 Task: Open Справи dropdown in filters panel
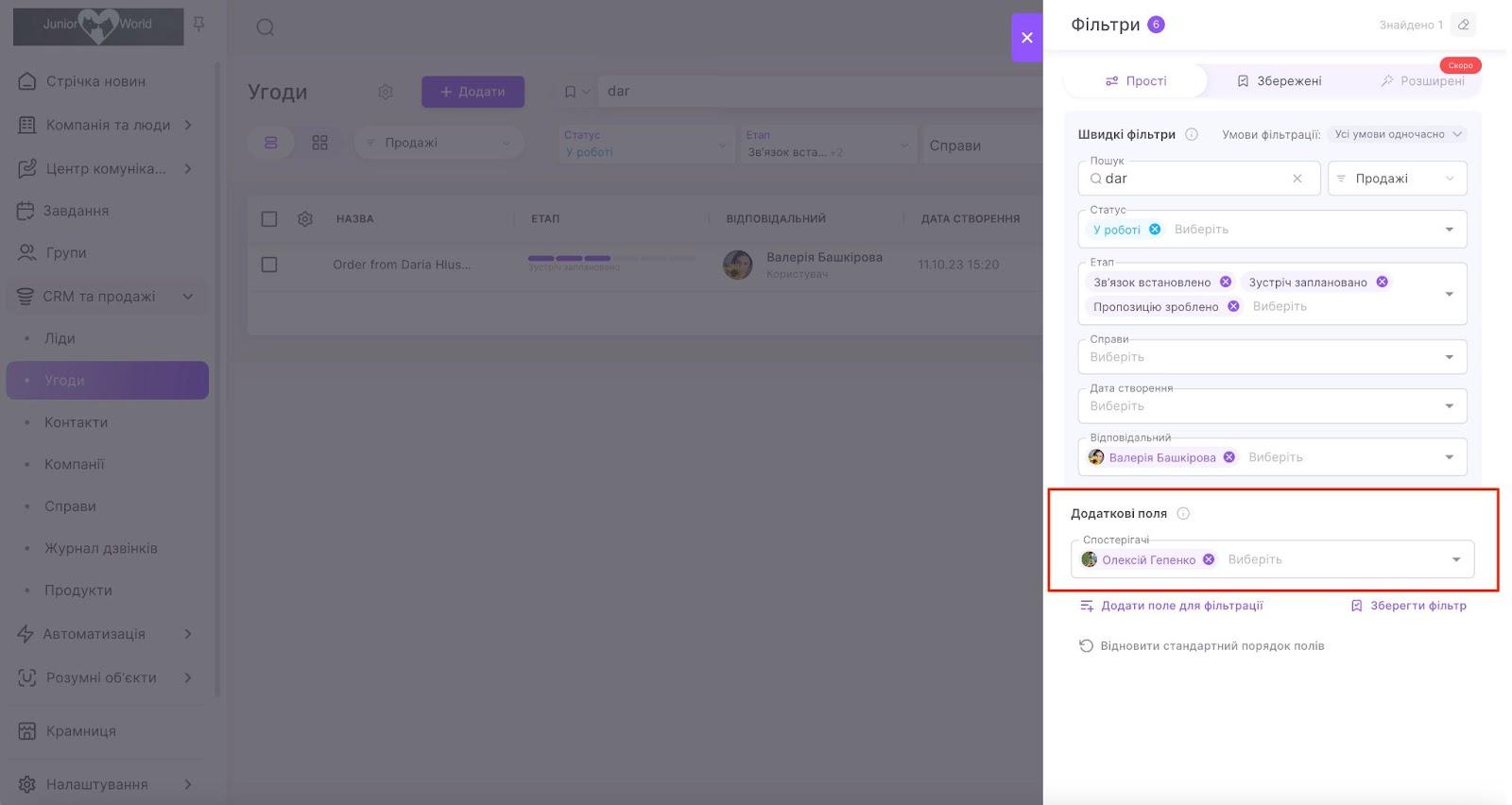click(x=1273, y=357)
